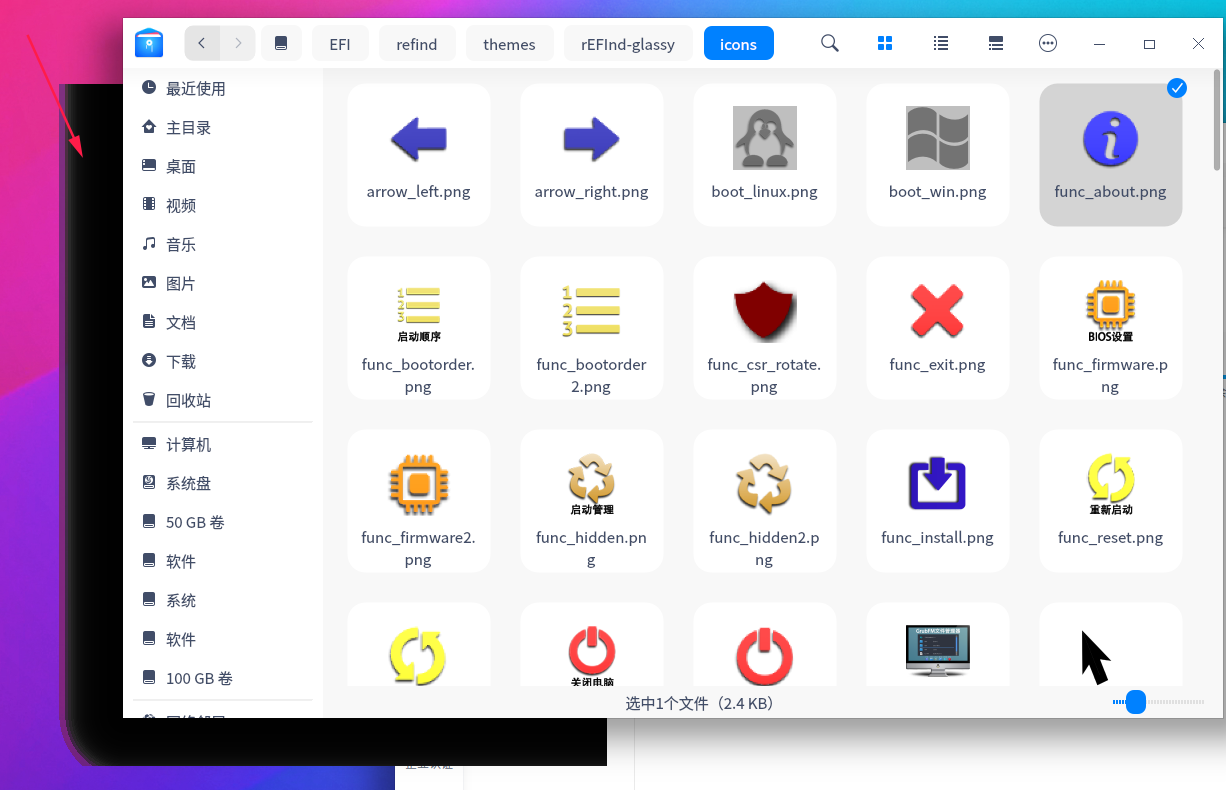This screenshot has height=790, width=1226.
Task: Click the vertical scrollbar of file view
Action: (x=1217, y=122)
